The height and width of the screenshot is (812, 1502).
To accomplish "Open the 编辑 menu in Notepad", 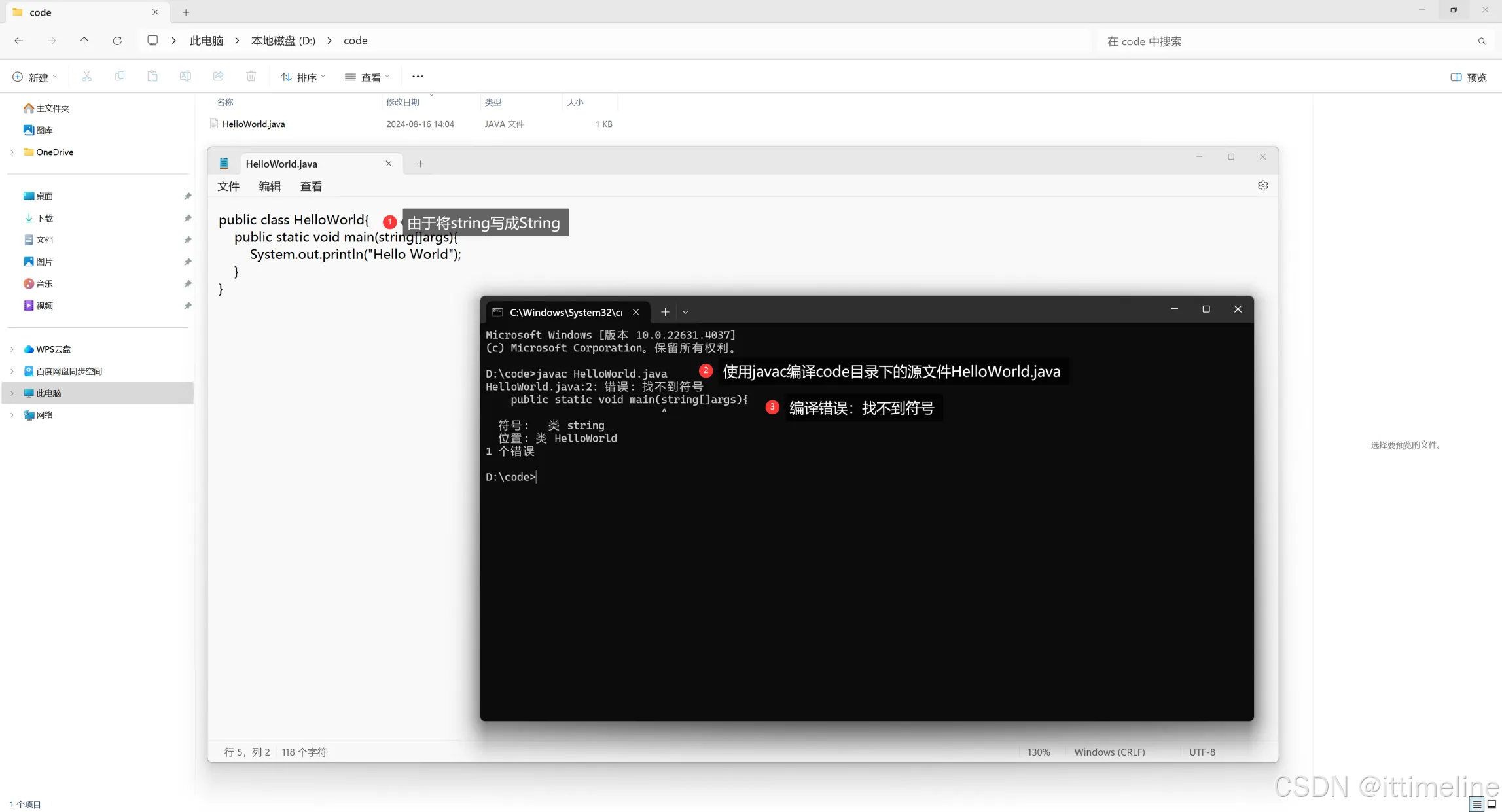I will pos(270,186).
